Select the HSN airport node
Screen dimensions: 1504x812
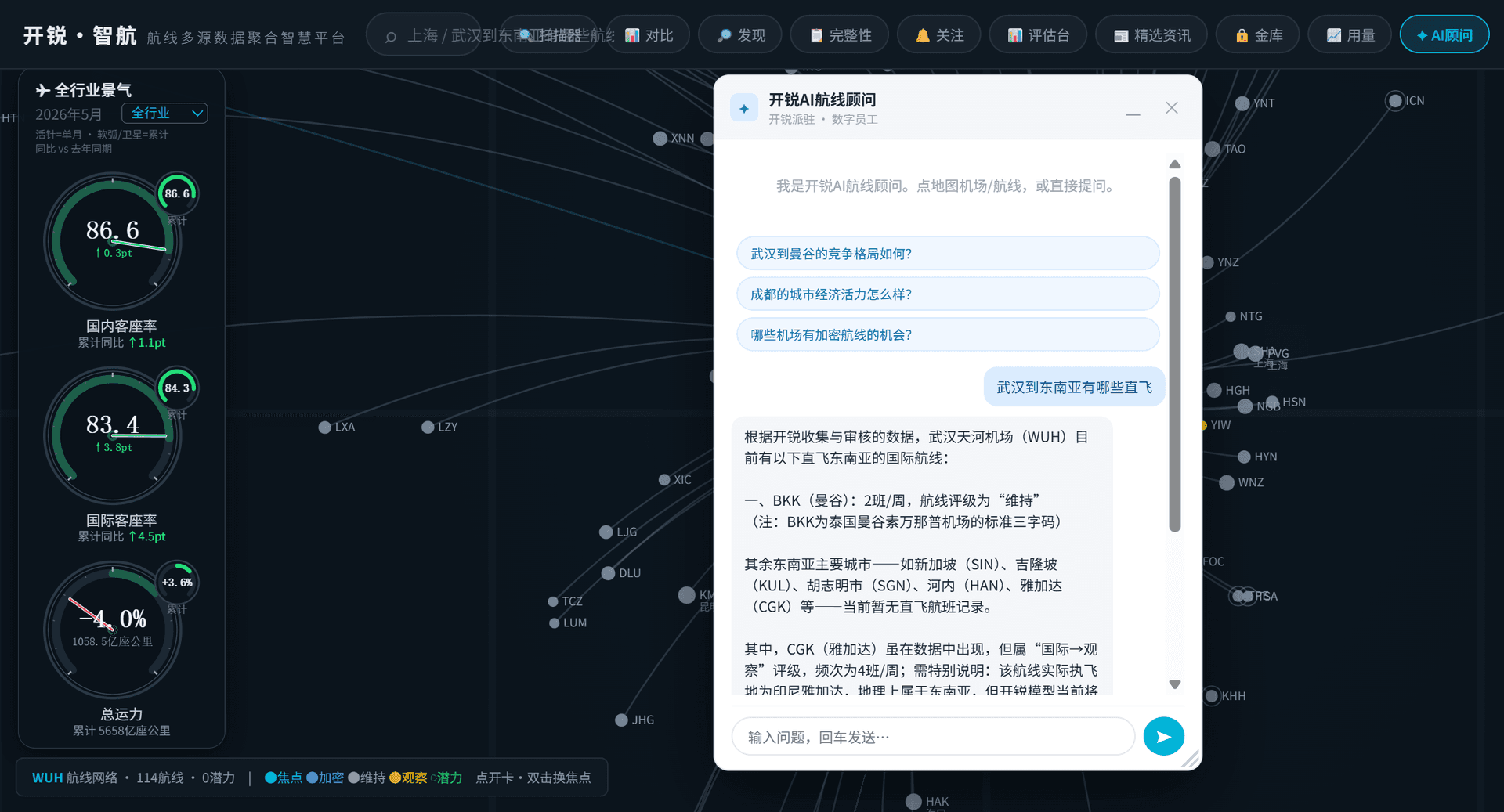[x=1273, y=402]
